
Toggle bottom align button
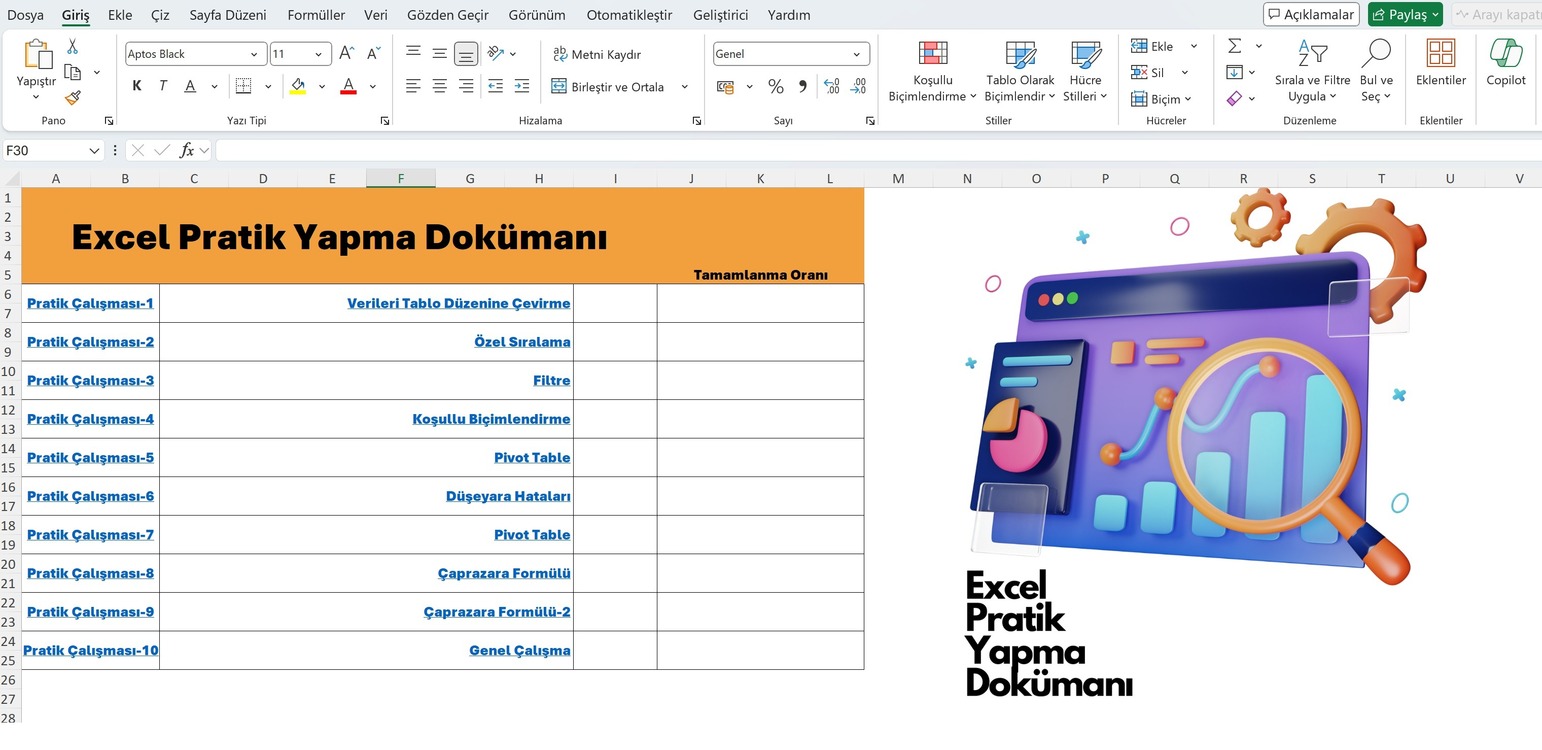pos(466,54)
